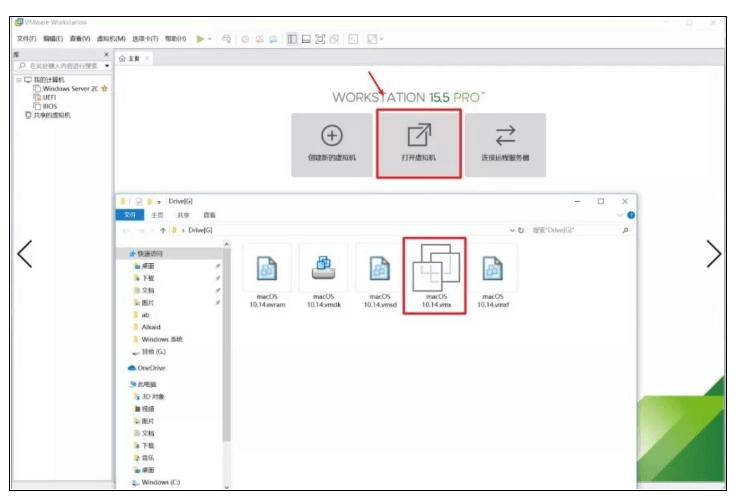This screenshot has height=497, width=746.
Task: Click the 连接远程服务器 tile
Action: point(505,145)
